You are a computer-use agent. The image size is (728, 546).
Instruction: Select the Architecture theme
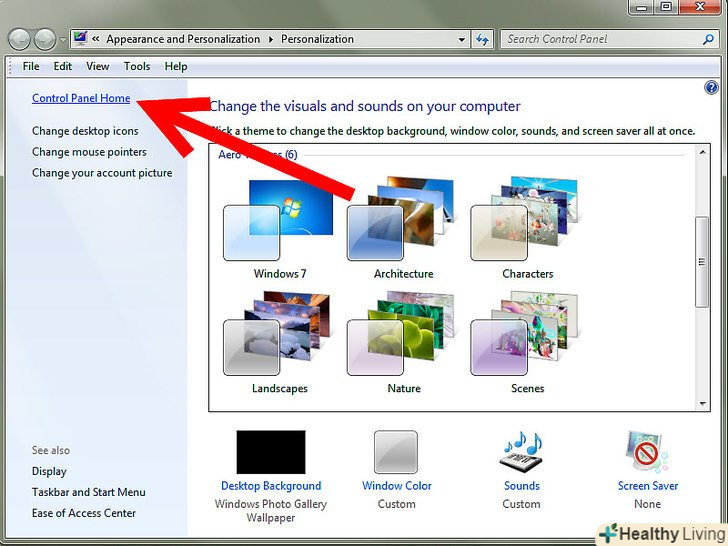(x=403, y=229)
